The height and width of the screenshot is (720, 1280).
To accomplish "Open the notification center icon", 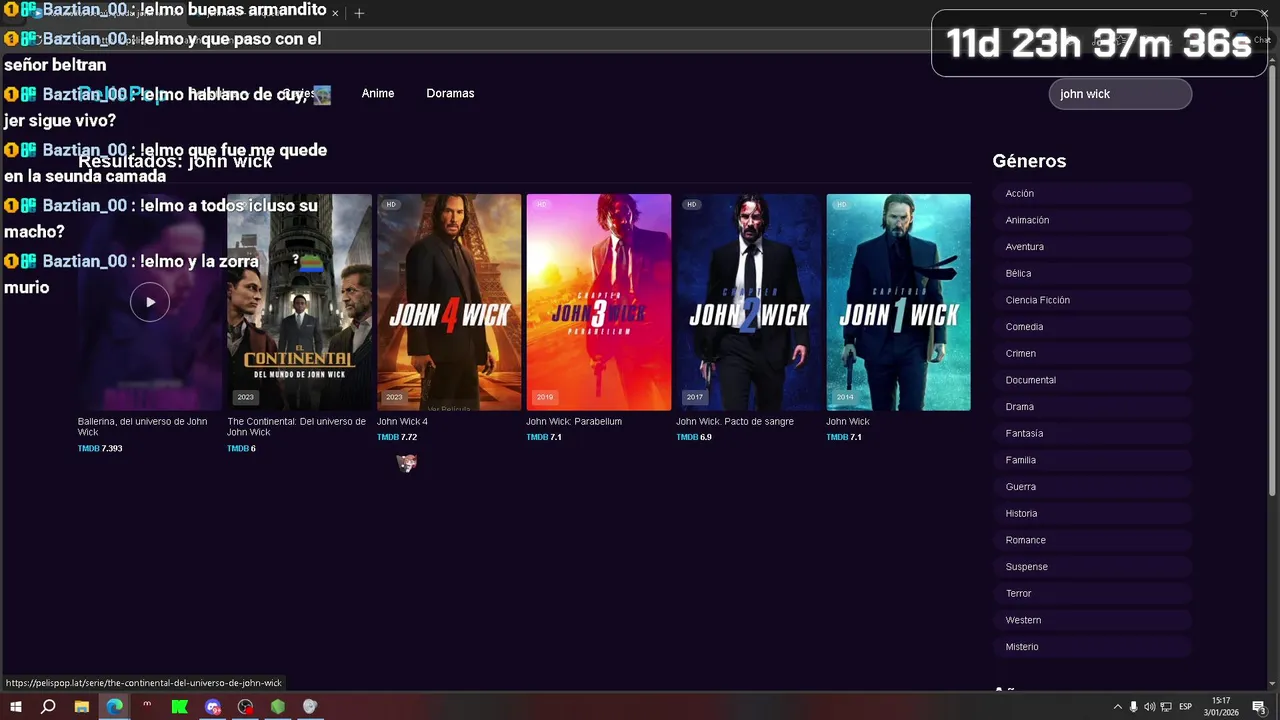I will point(1259,707).
